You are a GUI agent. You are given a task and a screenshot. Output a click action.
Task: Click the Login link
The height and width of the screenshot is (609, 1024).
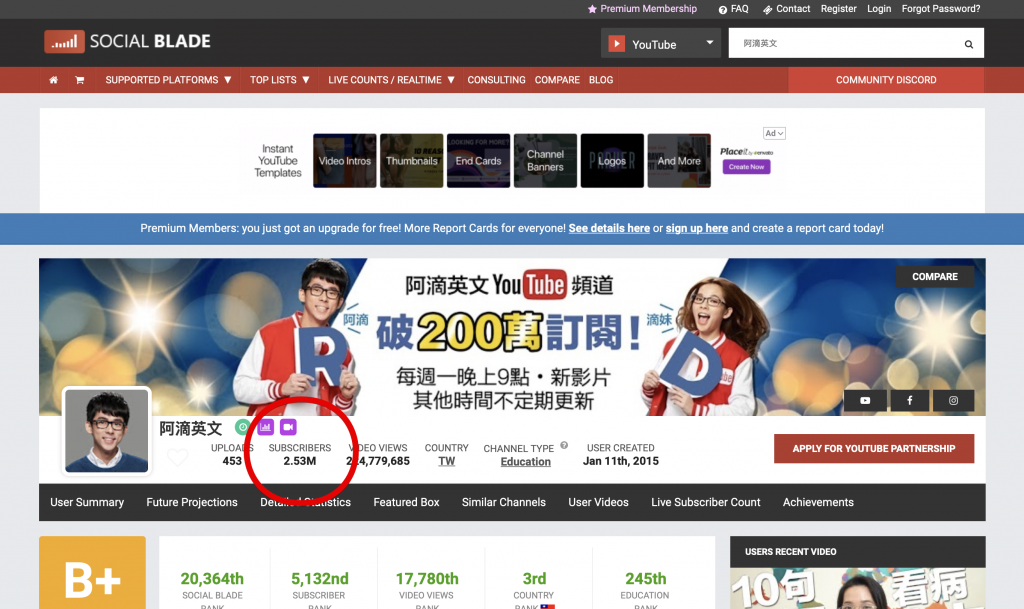click(879, 9)
